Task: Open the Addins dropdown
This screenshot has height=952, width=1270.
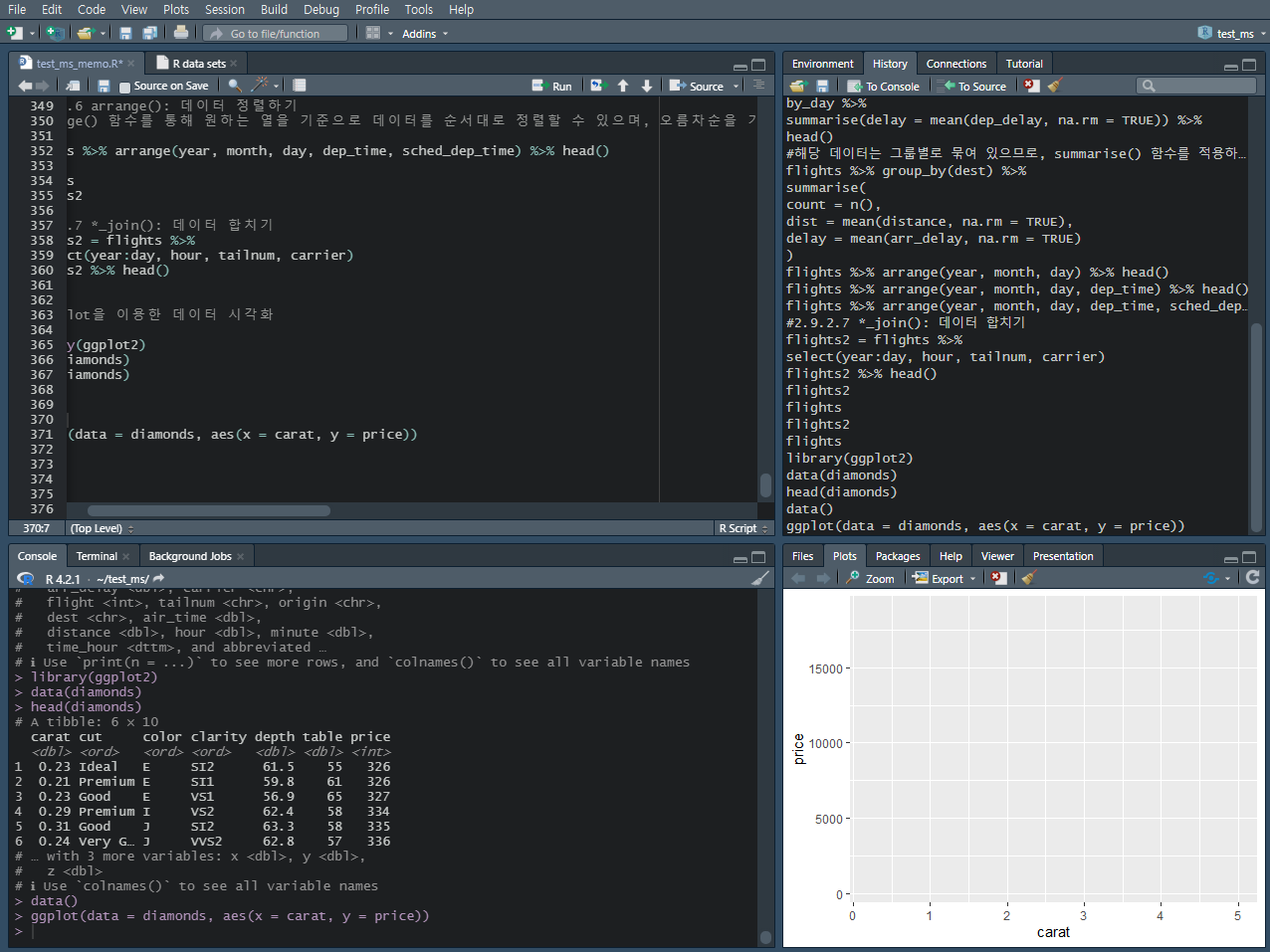Action: coord(424,33)
